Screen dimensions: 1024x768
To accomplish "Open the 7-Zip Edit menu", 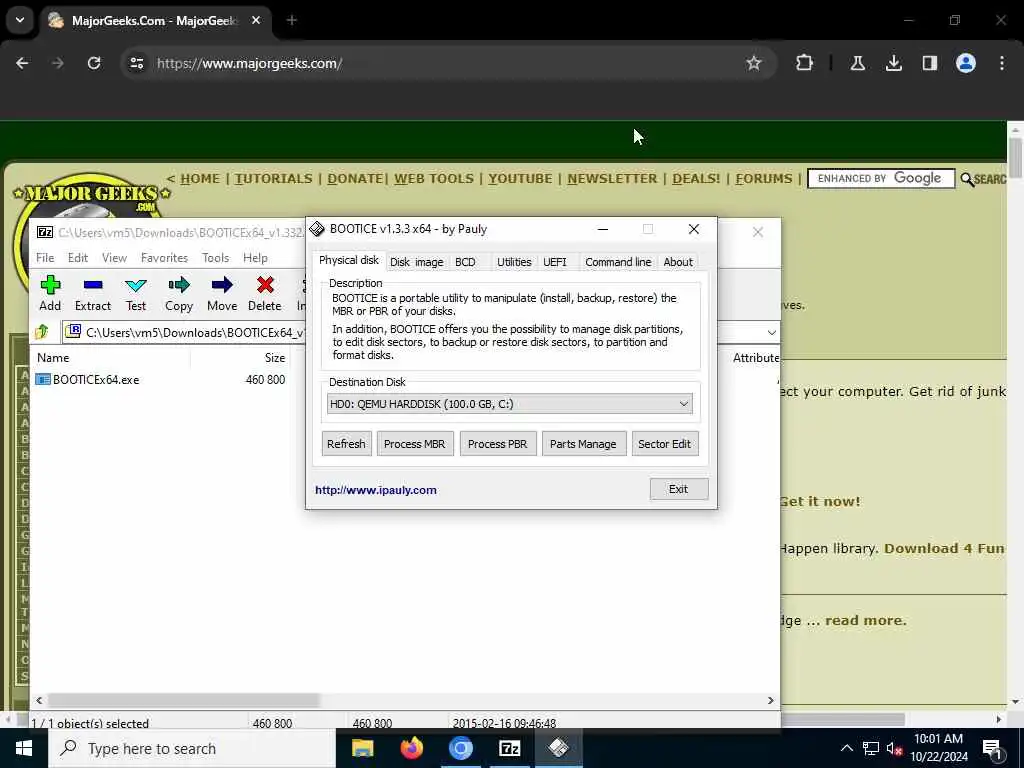I will coord(78,258).
